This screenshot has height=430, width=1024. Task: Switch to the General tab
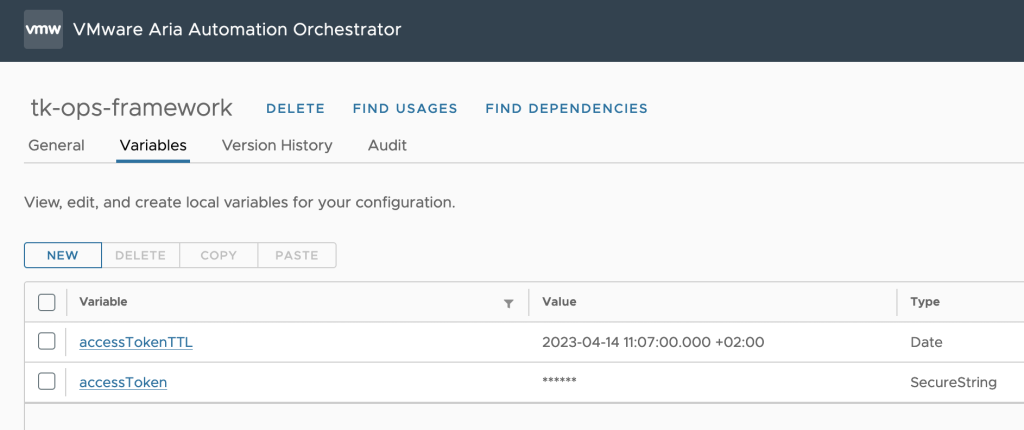[56, 145]
